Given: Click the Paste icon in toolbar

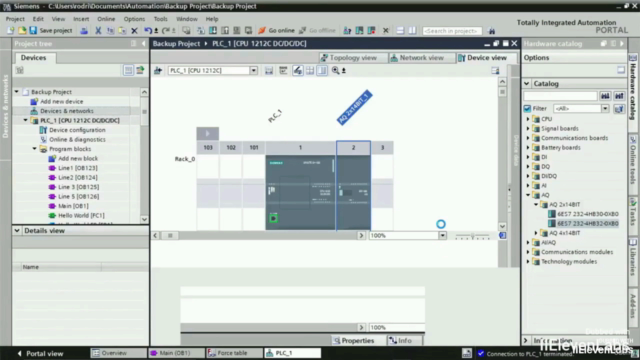Looking at the screenshot, I should [x=122, y=31].
